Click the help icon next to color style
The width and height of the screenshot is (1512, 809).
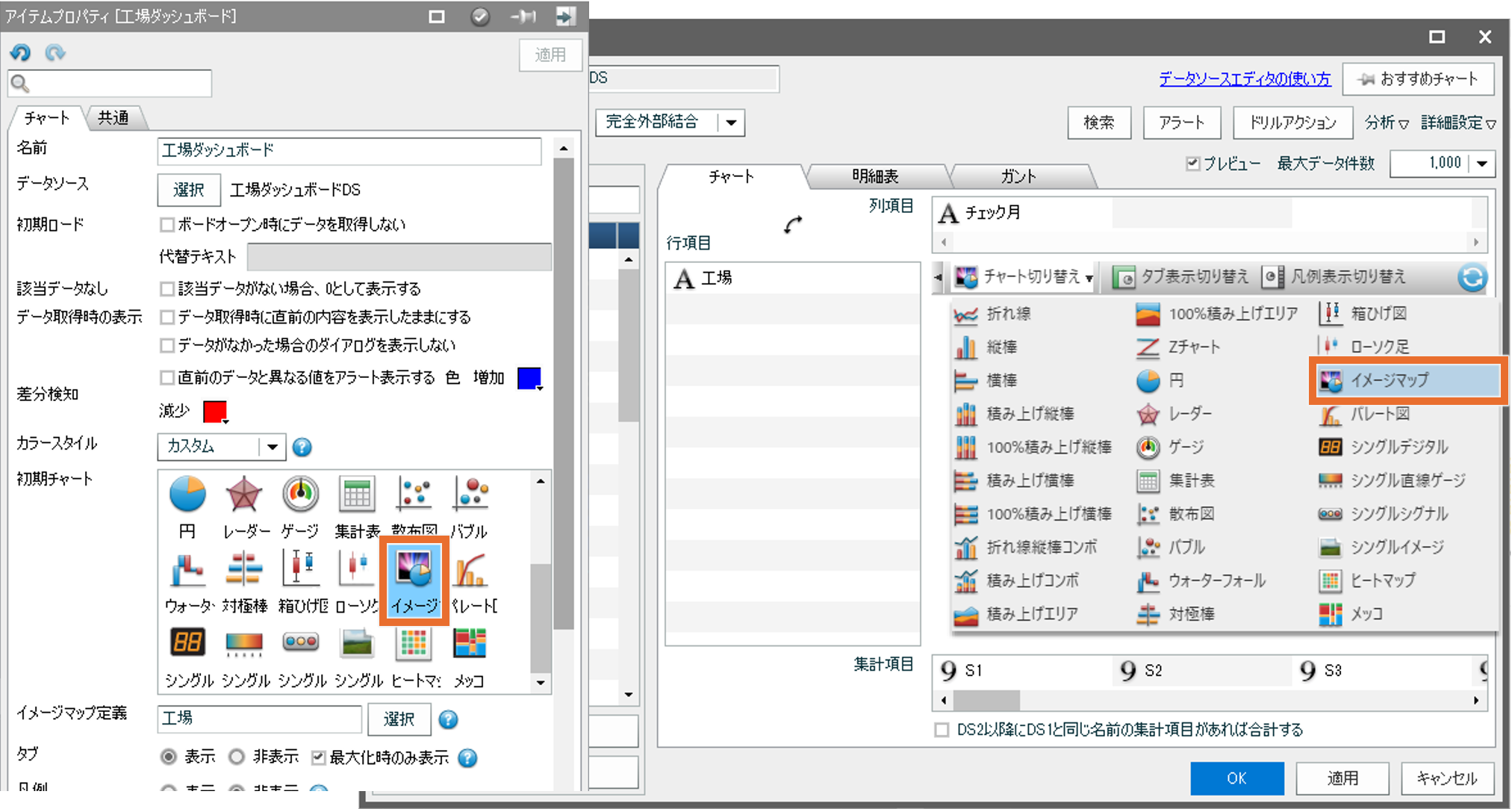[x=302, y=447]
